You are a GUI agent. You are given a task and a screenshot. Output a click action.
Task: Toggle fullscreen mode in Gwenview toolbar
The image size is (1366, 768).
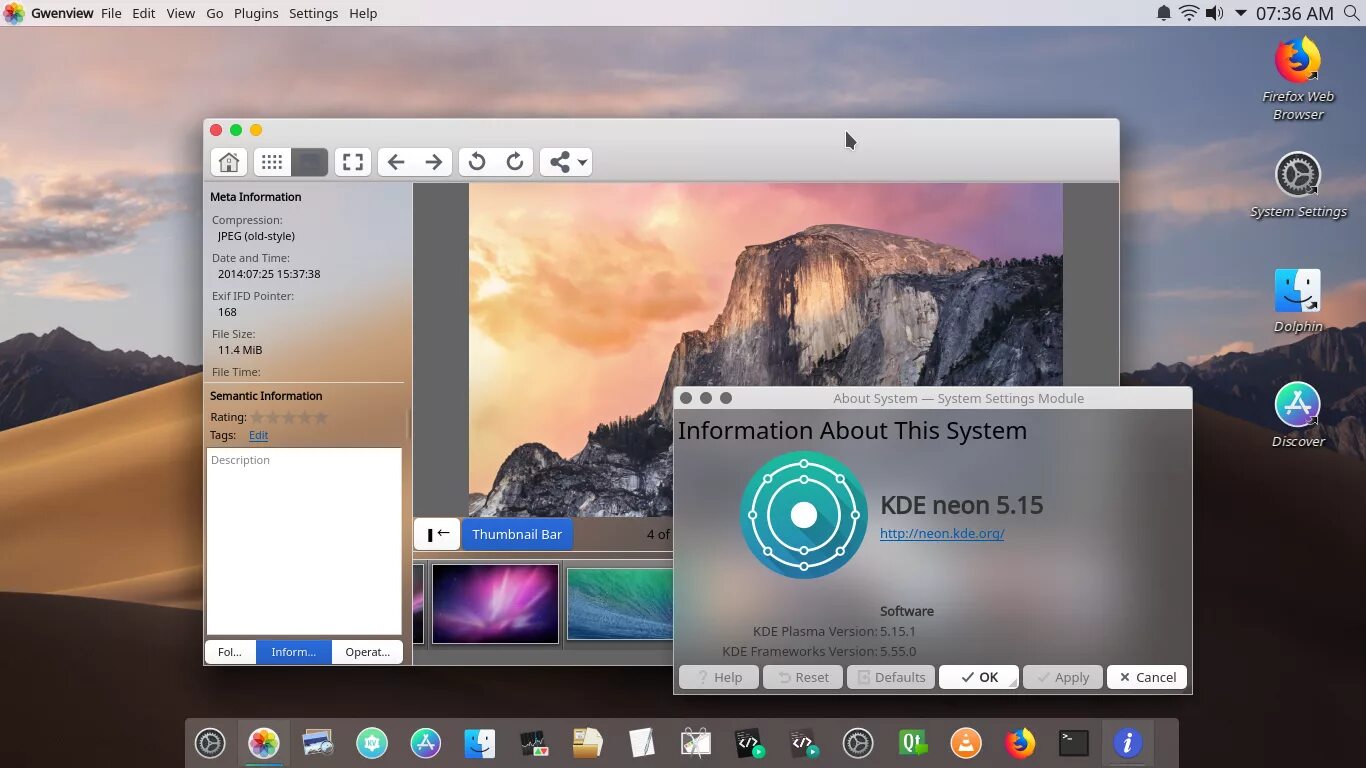point(353,162)
